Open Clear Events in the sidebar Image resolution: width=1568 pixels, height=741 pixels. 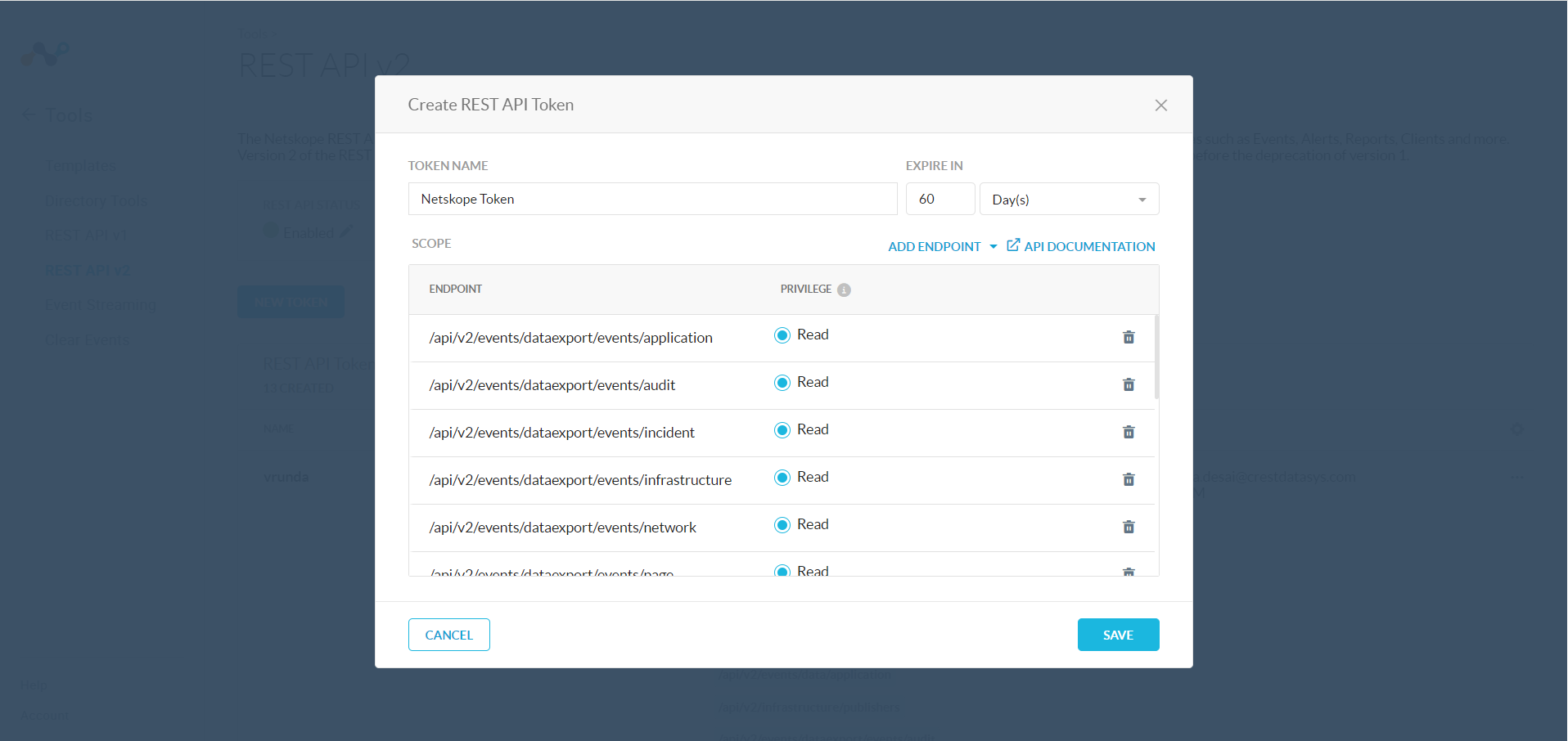tap(87, 339)
